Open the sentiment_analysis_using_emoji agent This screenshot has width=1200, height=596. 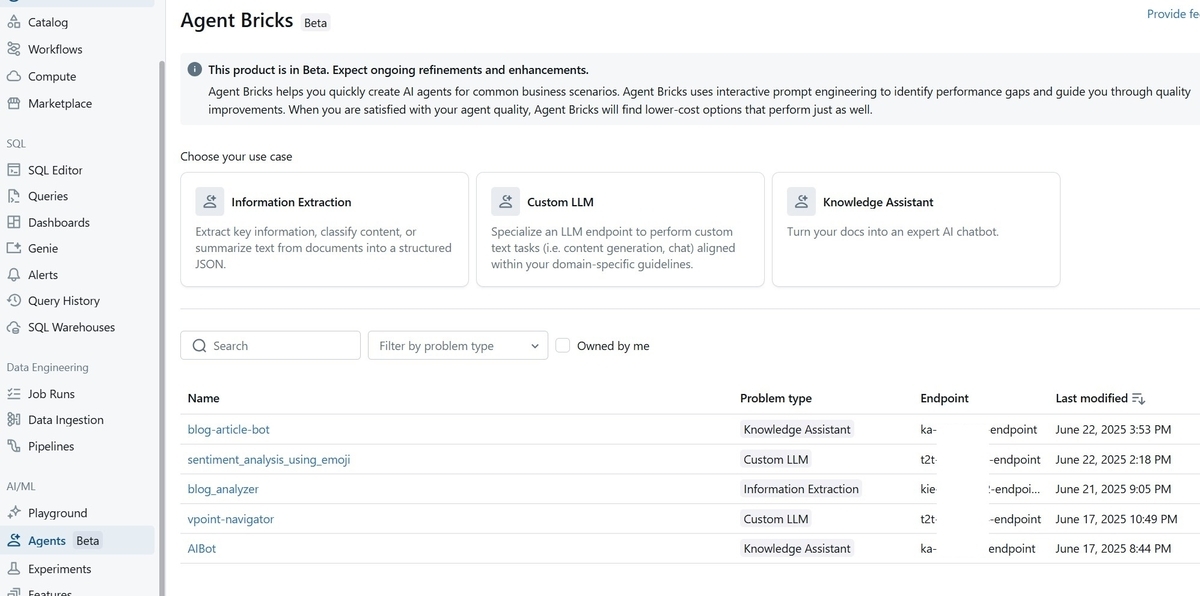[269, 460]
